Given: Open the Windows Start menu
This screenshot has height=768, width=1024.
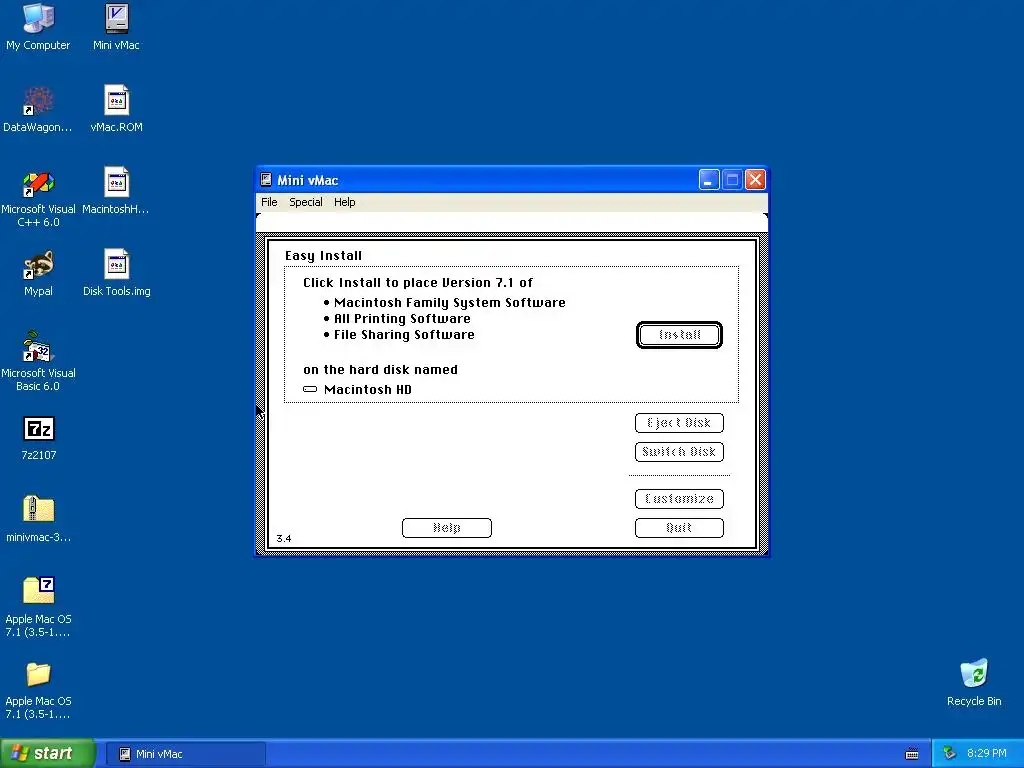Looking at the screenshot, I should click(48, 754).
